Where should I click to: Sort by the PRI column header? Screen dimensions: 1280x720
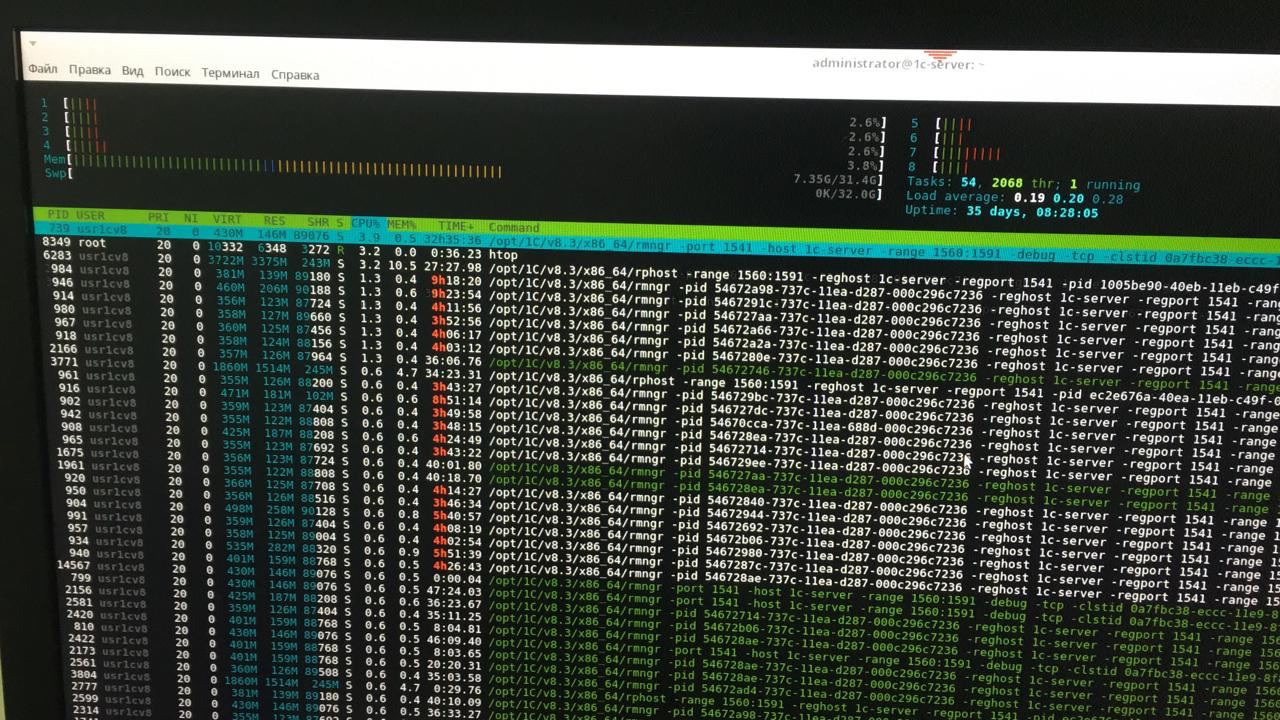point(158,218)
